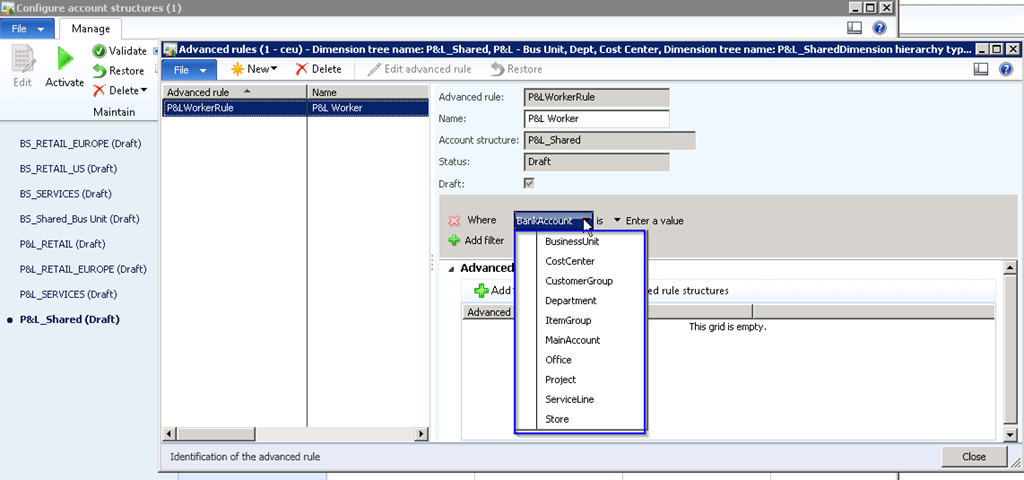Screen dimensions: 1024x480
Task: Choose MainAccount in the dimension list
Action: pos(572,340)
